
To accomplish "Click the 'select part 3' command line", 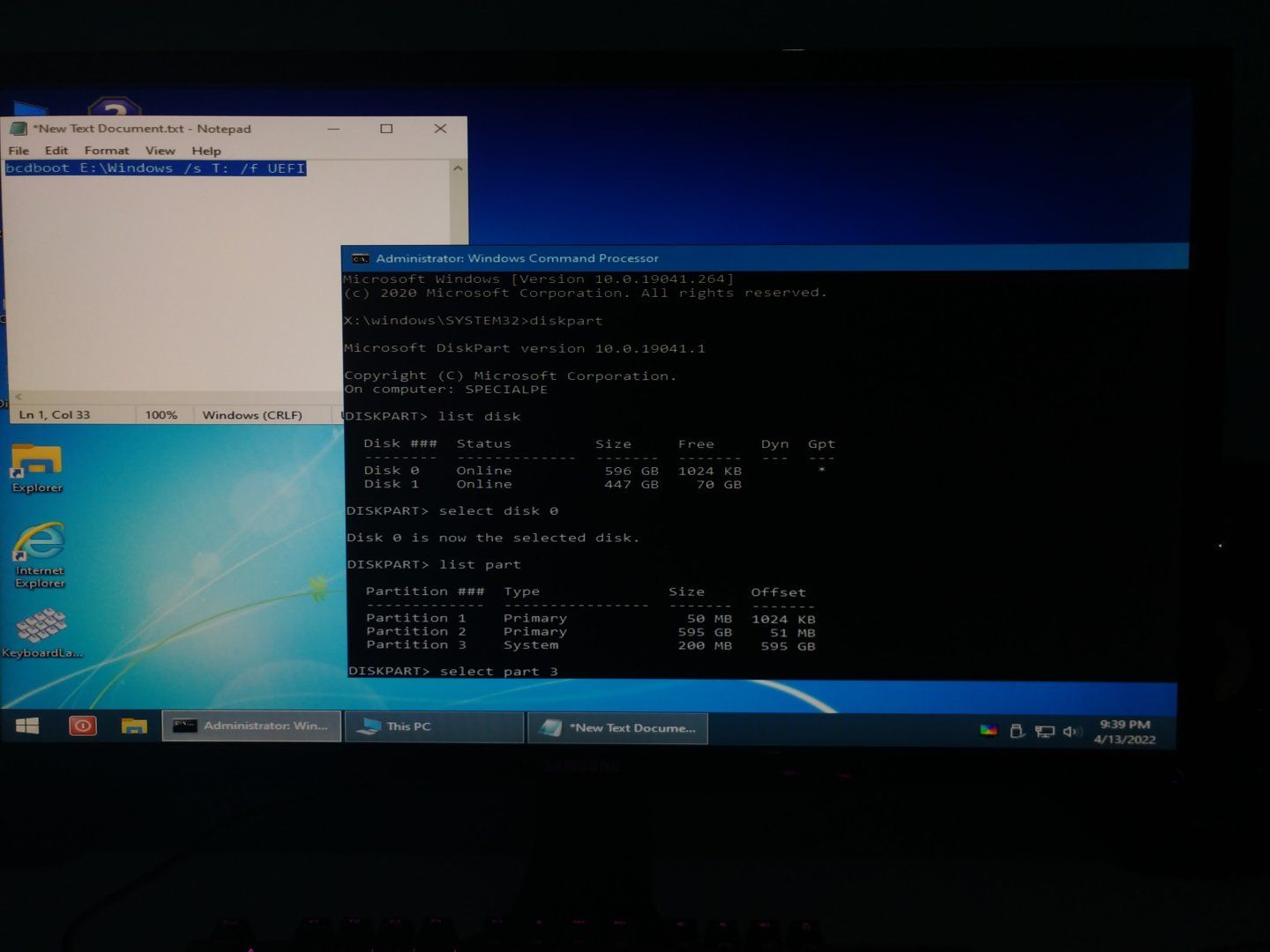I will point(453,671).
